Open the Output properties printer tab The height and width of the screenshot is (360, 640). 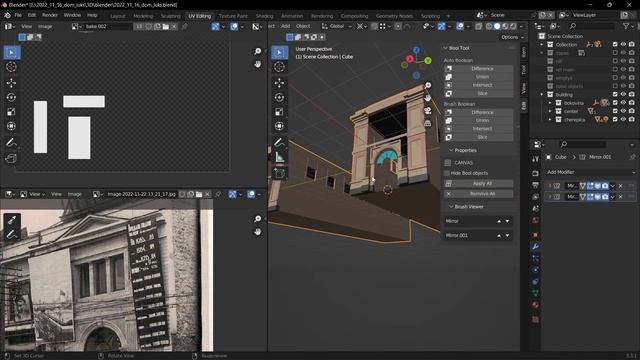(x=536, y=185)
